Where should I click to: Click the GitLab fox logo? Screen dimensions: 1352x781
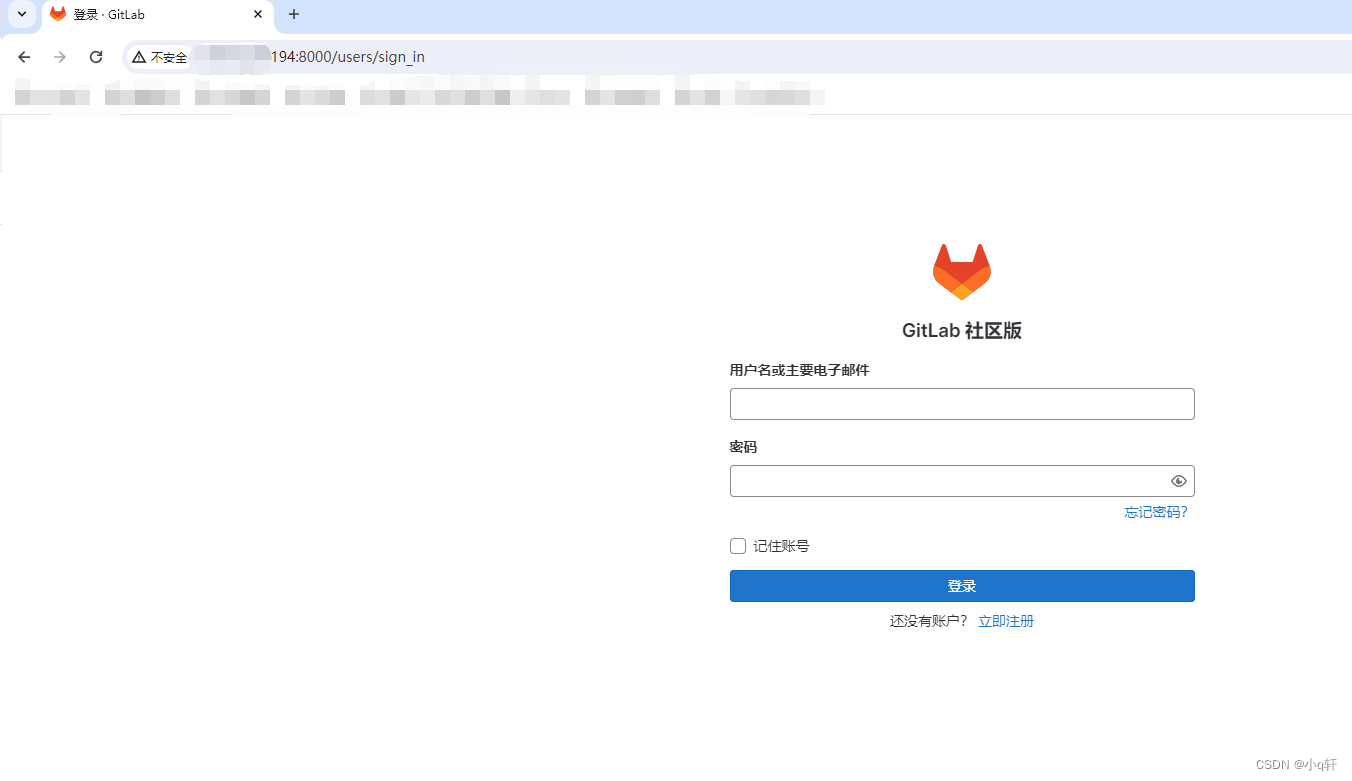pyautogui.click(x=962, y=272)
